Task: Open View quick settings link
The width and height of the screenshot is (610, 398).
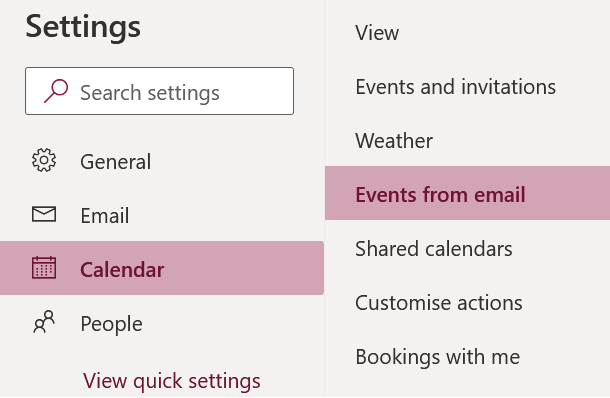Action: click(172, 380)
